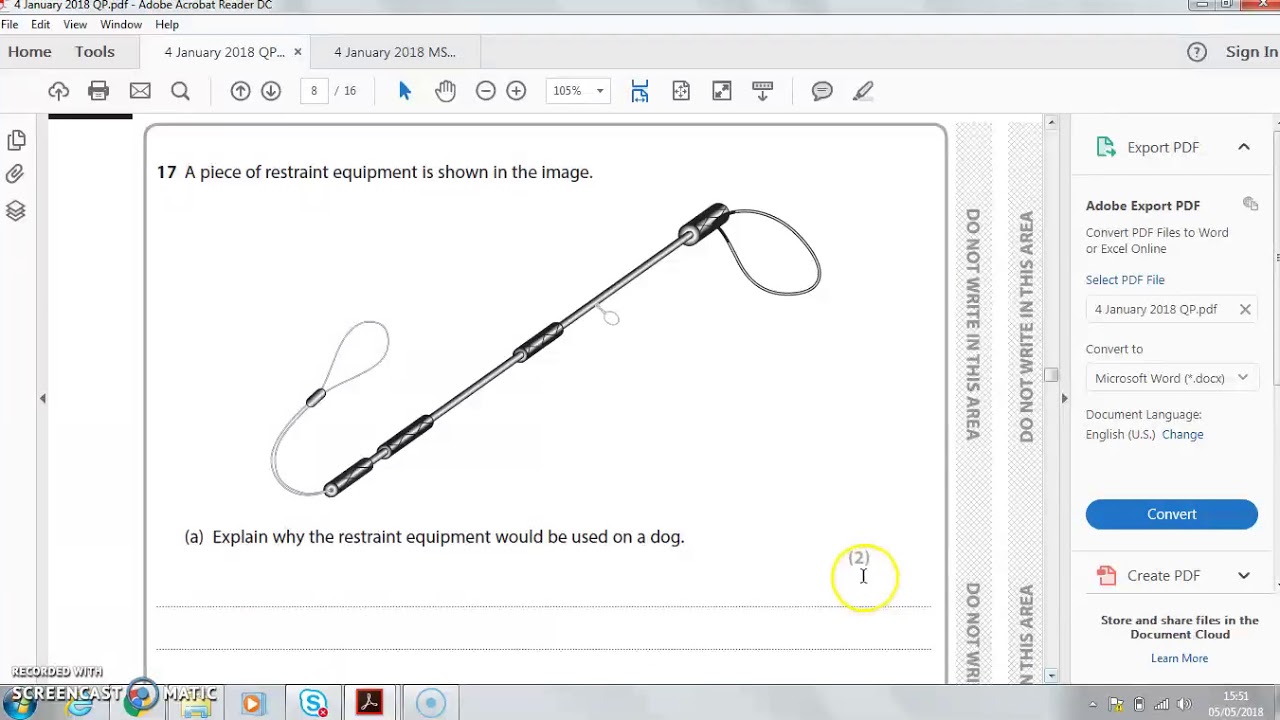Image resolution: width=1280 pixels, height=720 pixels.
Task: Zoom in using the plus icon
Action: coord(516,91)
